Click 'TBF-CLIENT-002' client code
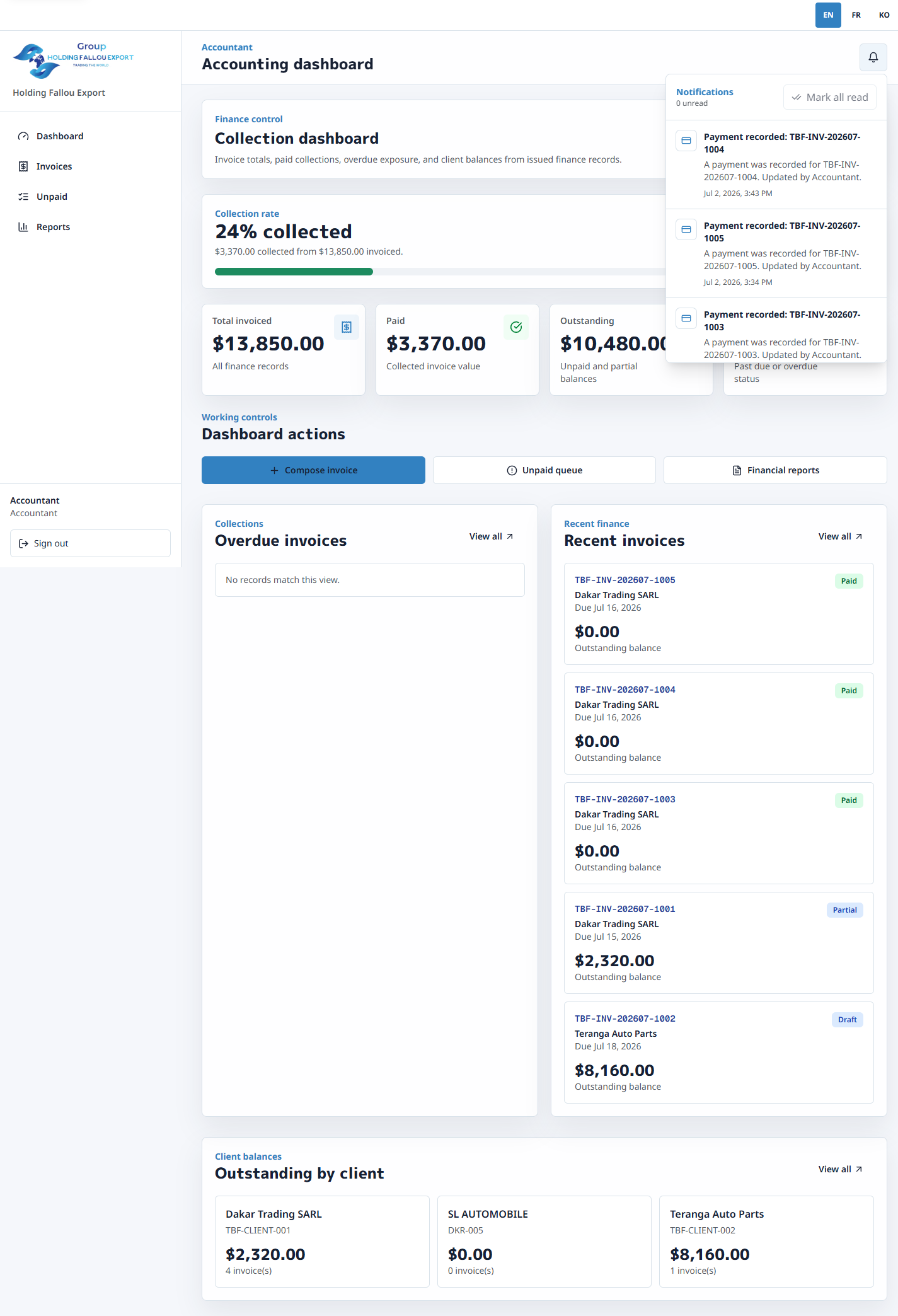 pyautogui.click(x=703, y=1230)
